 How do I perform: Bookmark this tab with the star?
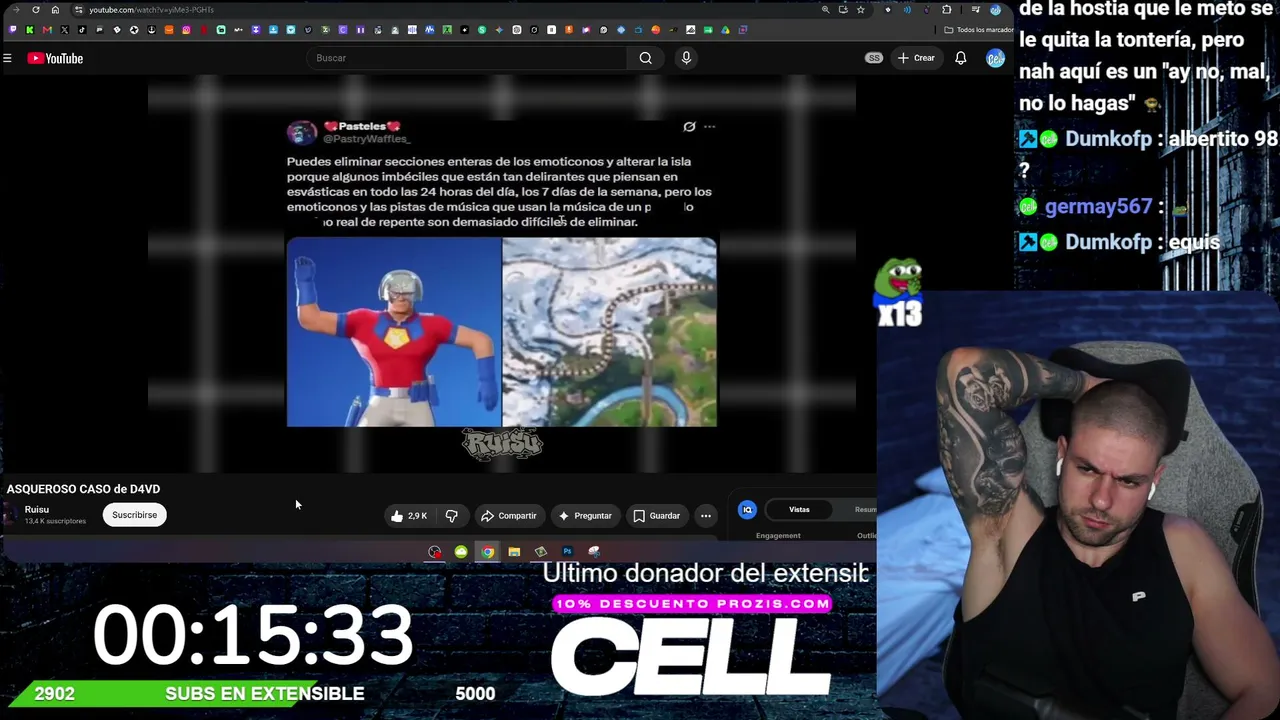coord(861,10)
